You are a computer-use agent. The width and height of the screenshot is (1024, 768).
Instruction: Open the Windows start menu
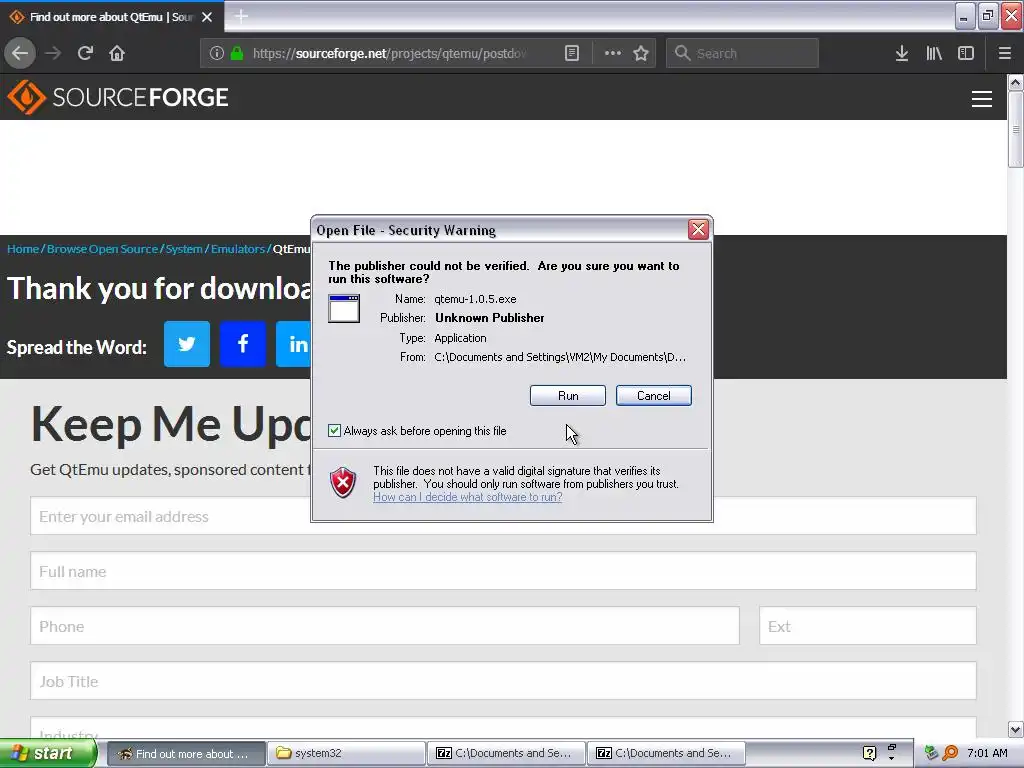click(47, 753)
